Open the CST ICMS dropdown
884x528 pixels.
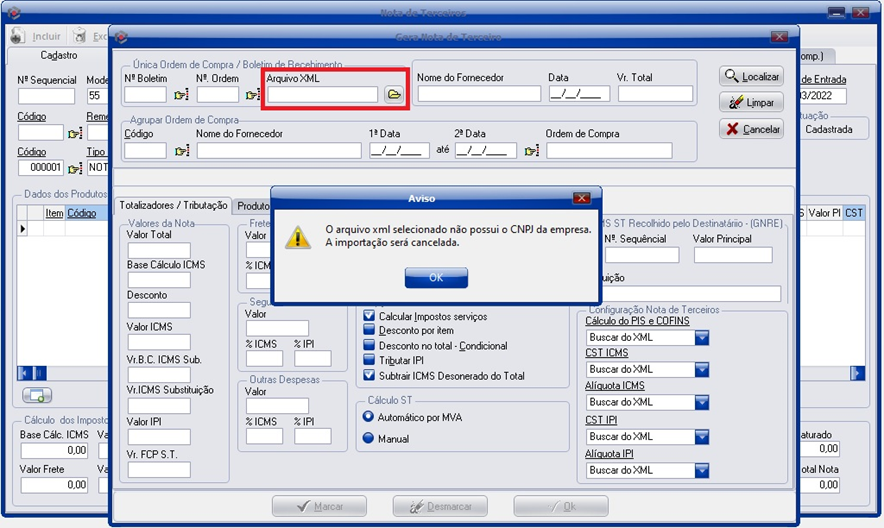point(702,369)
